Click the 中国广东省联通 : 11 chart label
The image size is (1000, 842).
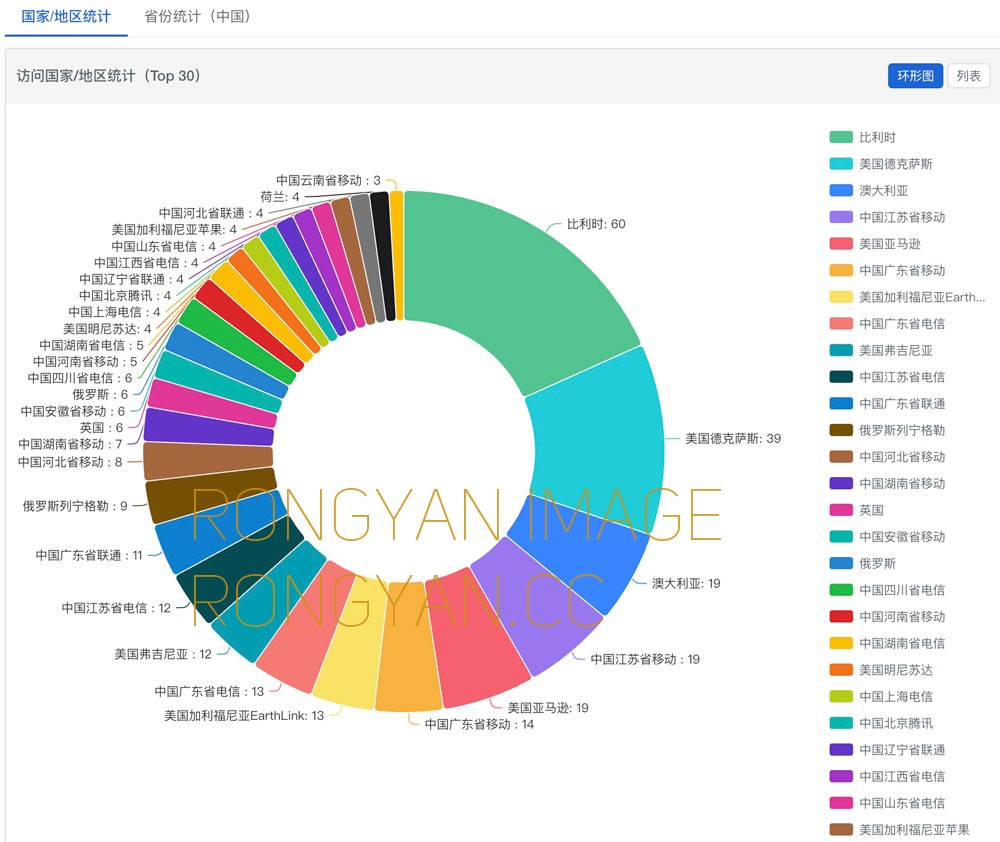89,555
